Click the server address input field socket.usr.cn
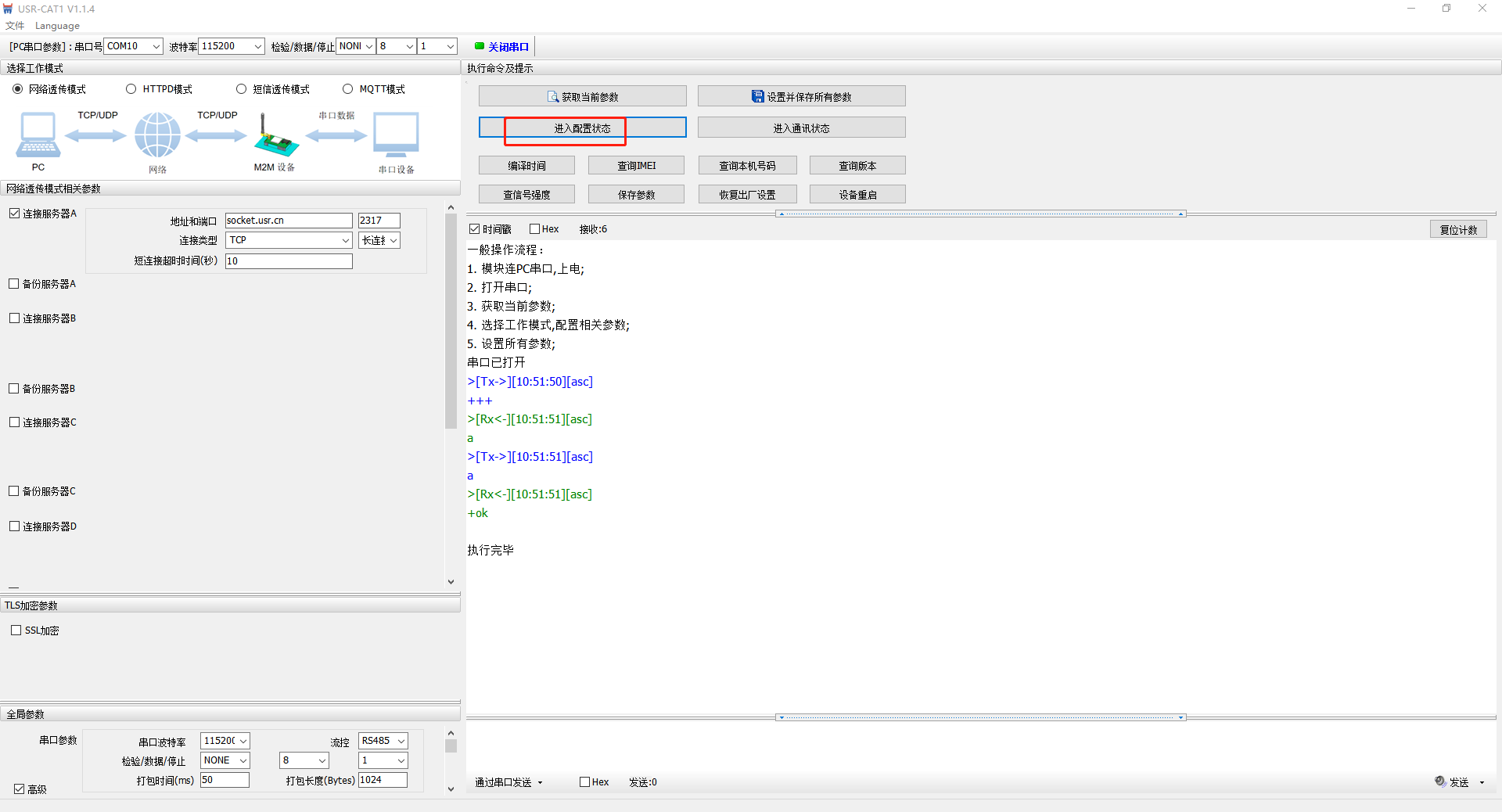Viewport: 1502px width, 812px height. 288,221
